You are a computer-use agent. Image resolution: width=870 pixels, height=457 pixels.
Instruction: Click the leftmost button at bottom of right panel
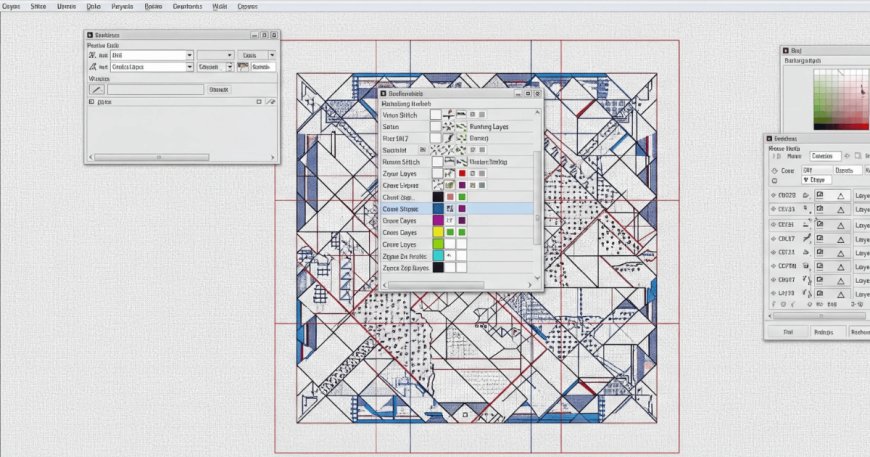(788, 331)
